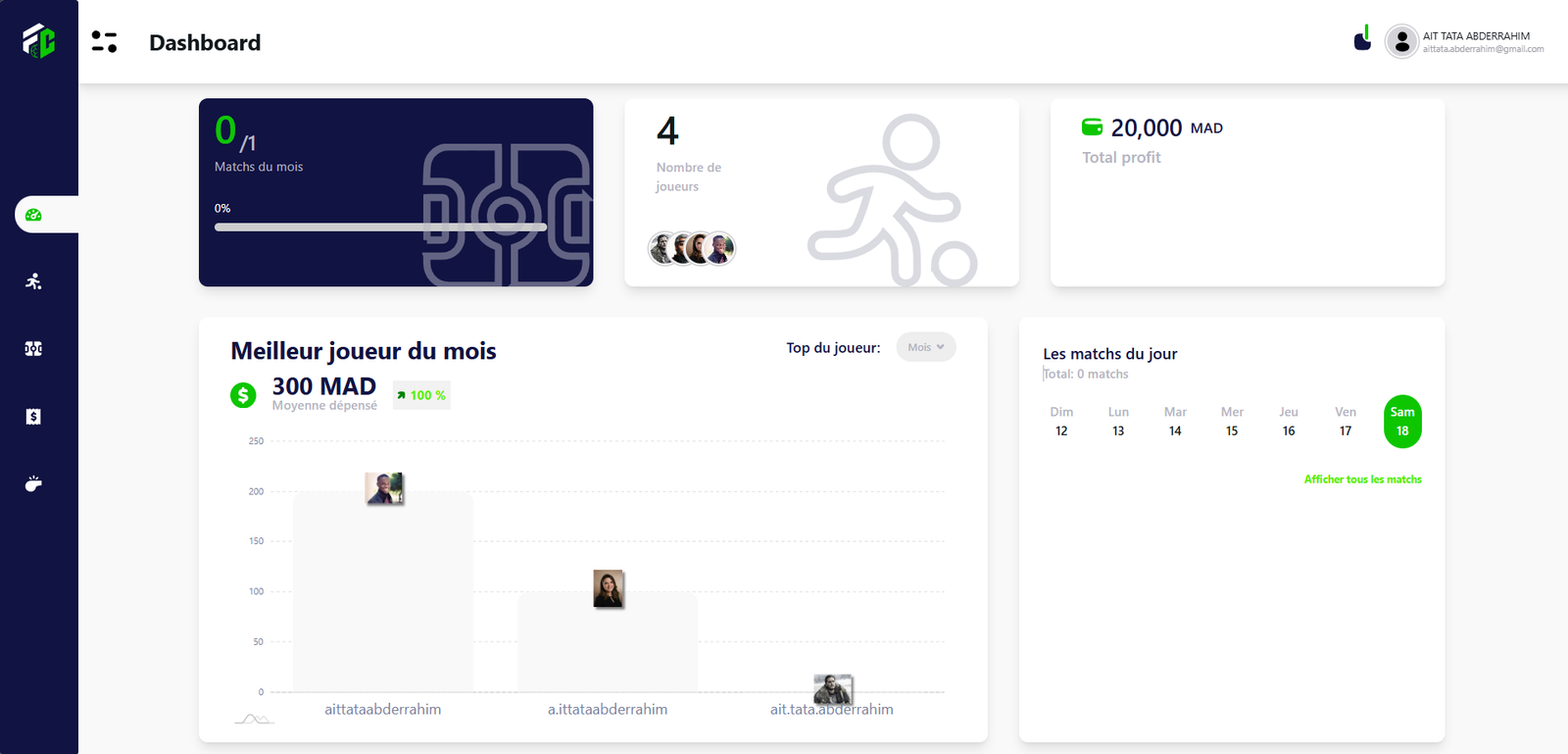The height and width of the screenshot is (754, 1568).
Task: Expand the Mois period dropdown
Action: pos(926,347)
